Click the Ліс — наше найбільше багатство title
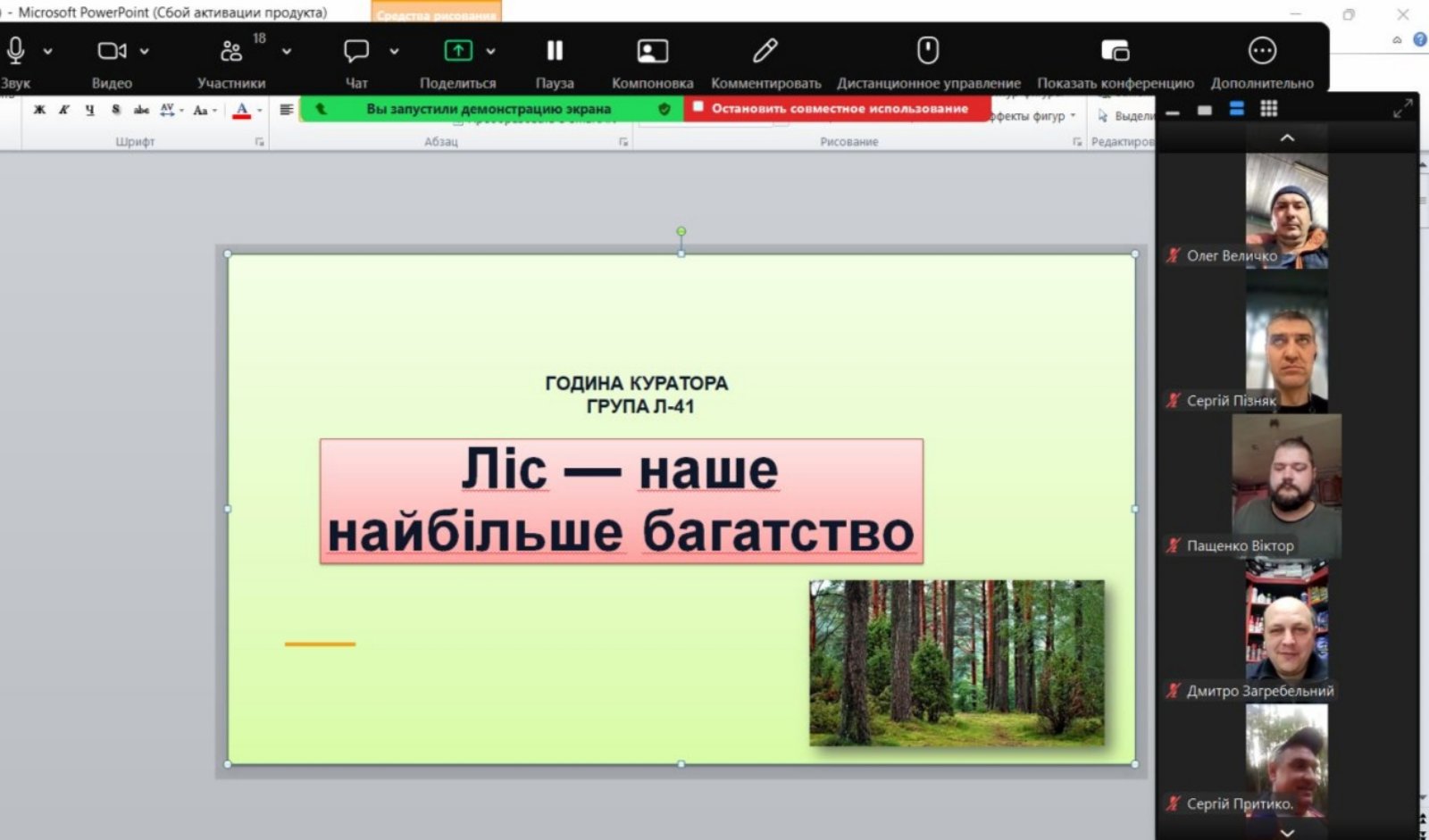This screenshot has height=840, width=1429. point(622,501)
